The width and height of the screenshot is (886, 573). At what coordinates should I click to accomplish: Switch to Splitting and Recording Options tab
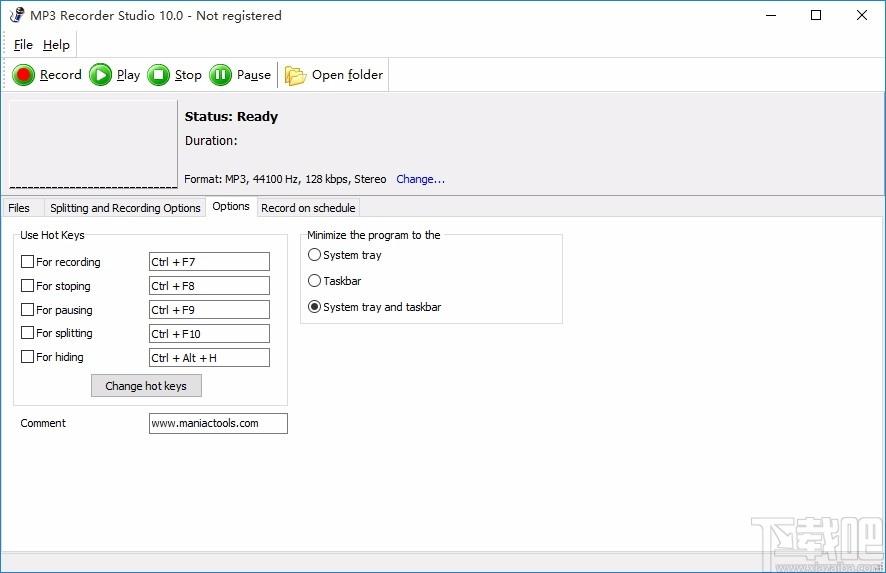[x=125, y=208]
